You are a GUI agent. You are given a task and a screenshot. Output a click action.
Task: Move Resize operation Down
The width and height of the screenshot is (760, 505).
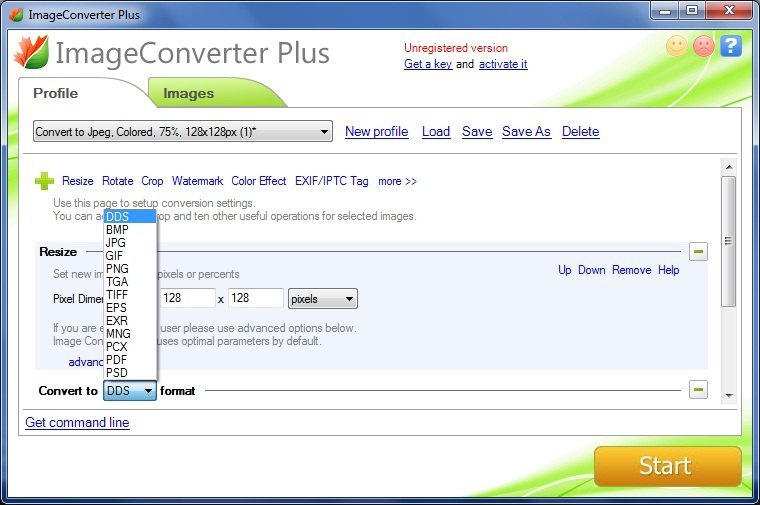[591, 270]
